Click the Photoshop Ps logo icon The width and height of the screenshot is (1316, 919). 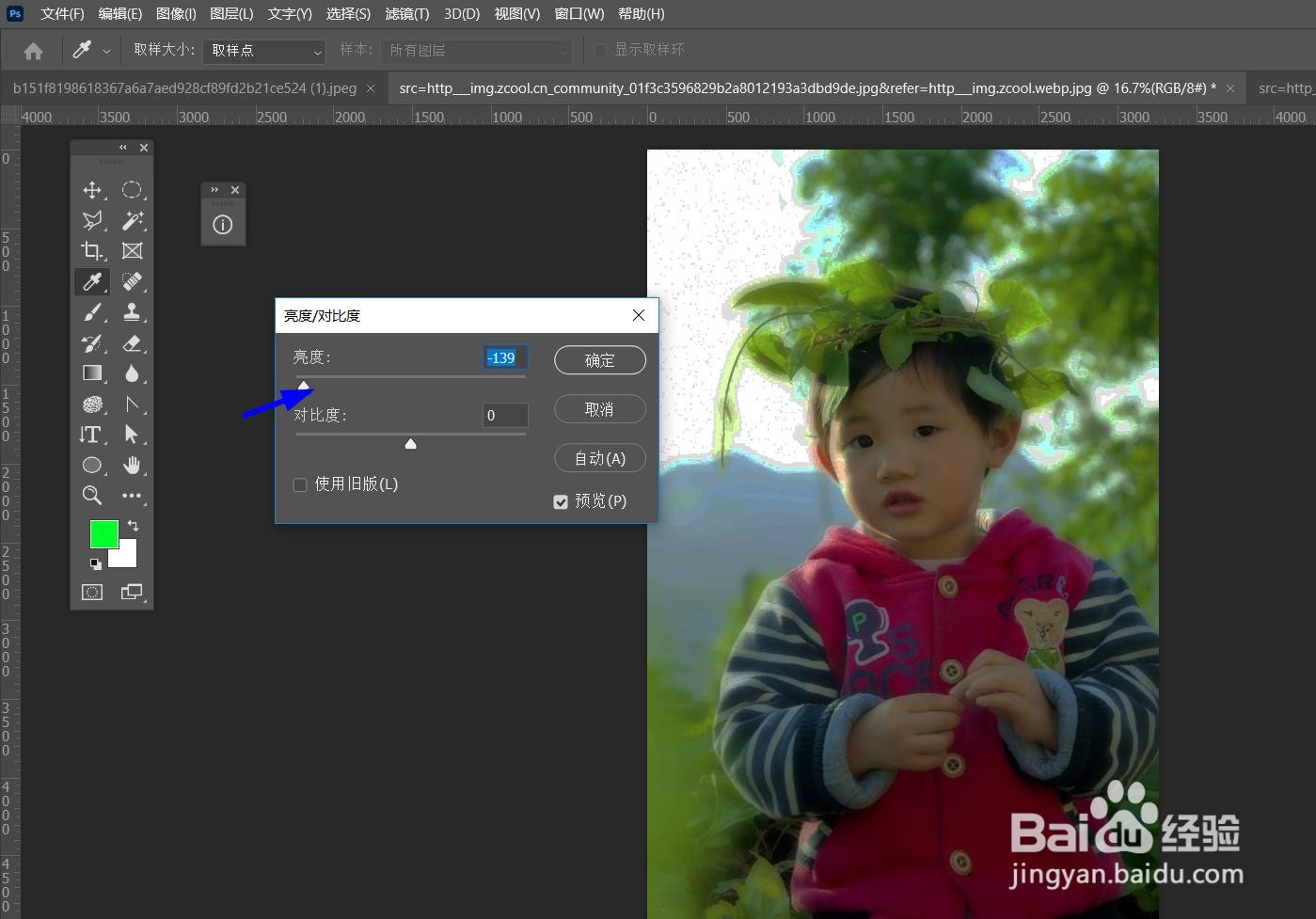coord(15,13)
